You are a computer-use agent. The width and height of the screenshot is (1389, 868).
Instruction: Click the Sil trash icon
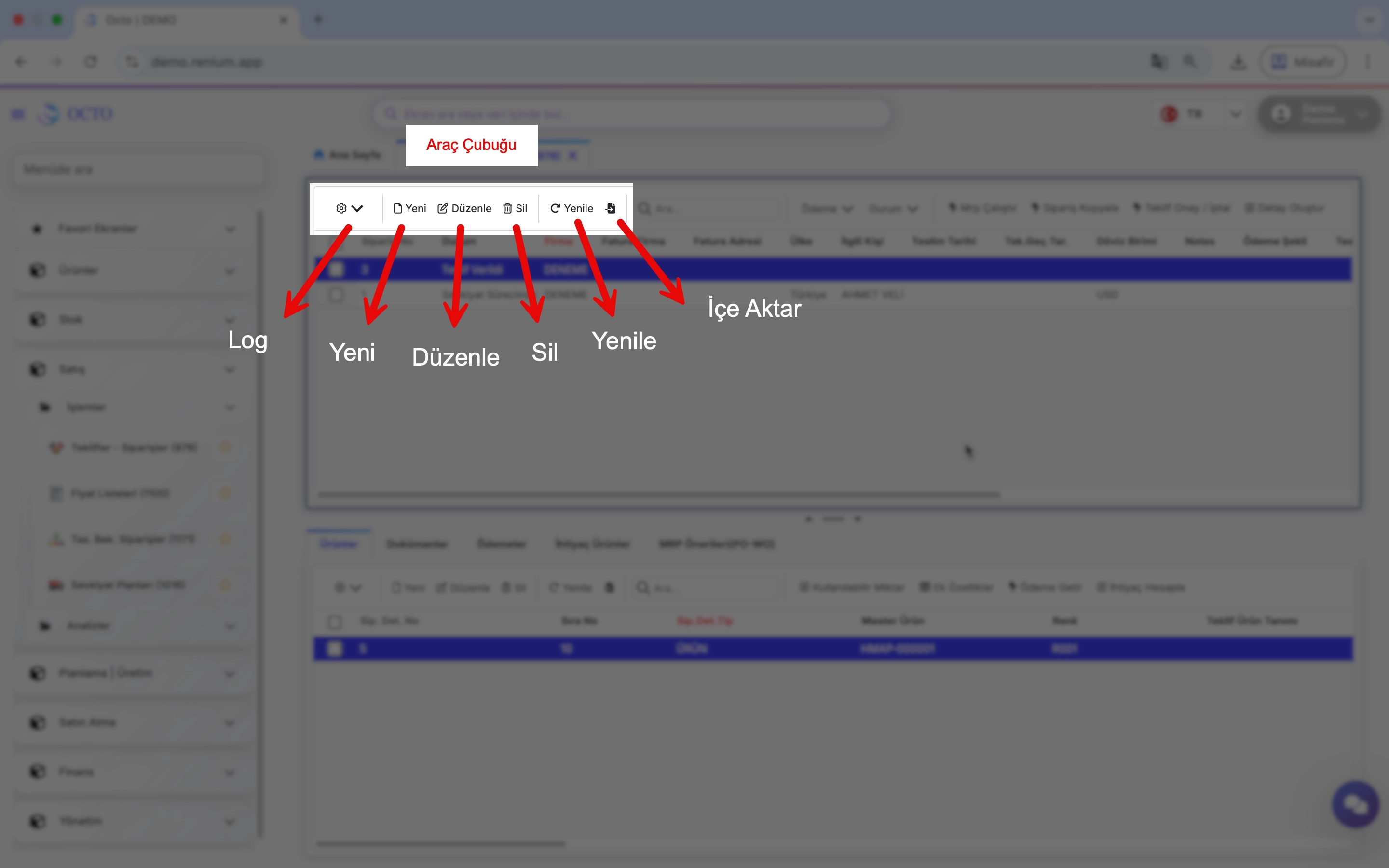507,208
